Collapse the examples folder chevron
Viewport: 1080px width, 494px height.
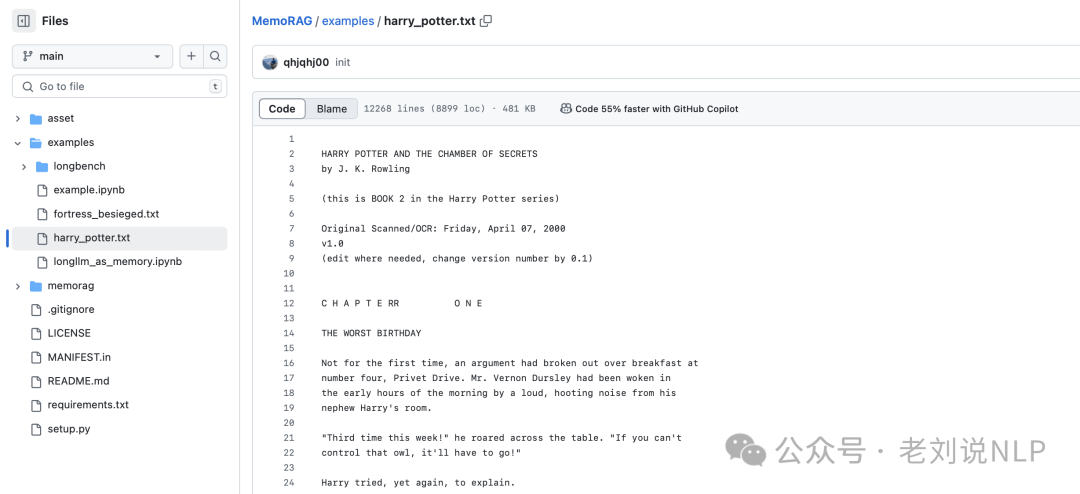click(x=18, y=143)
